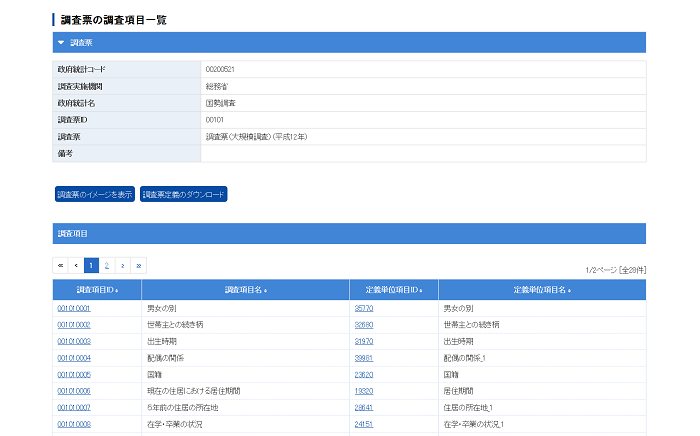Viewport: 700px width, 436px height.
Task: Open definition unit link 32680
Action: click(x=364, y=325)
